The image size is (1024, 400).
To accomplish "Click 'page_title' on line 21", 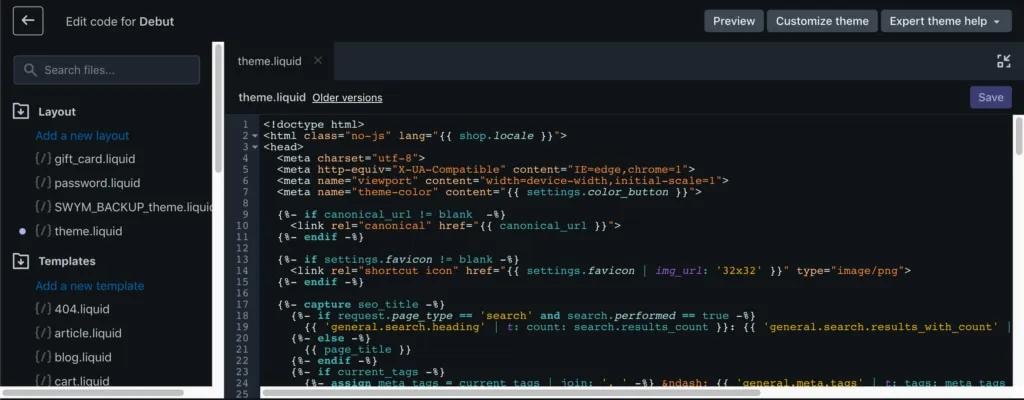I will point(357,350).
